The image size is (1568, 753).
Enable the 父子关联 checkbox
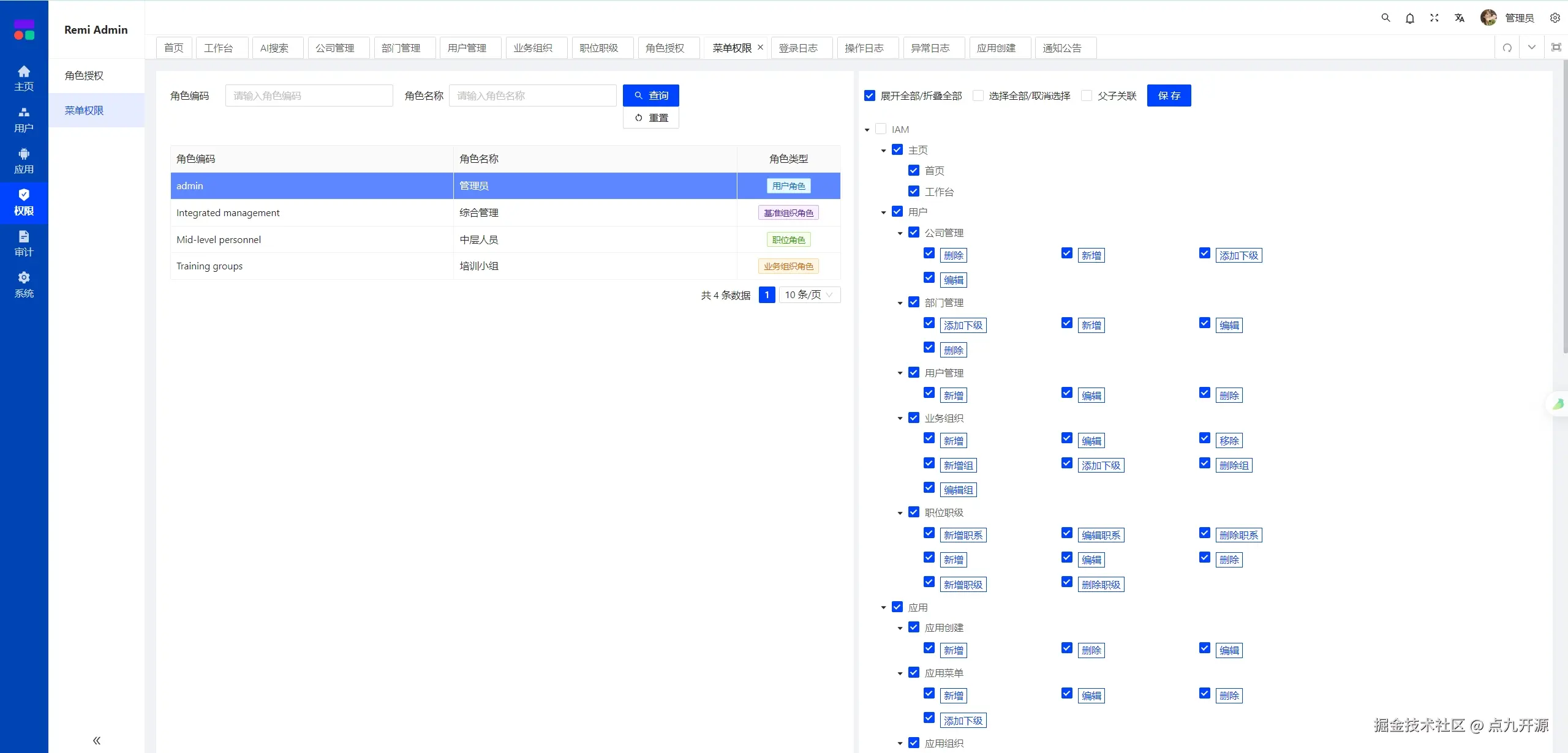pos(1087,96)
